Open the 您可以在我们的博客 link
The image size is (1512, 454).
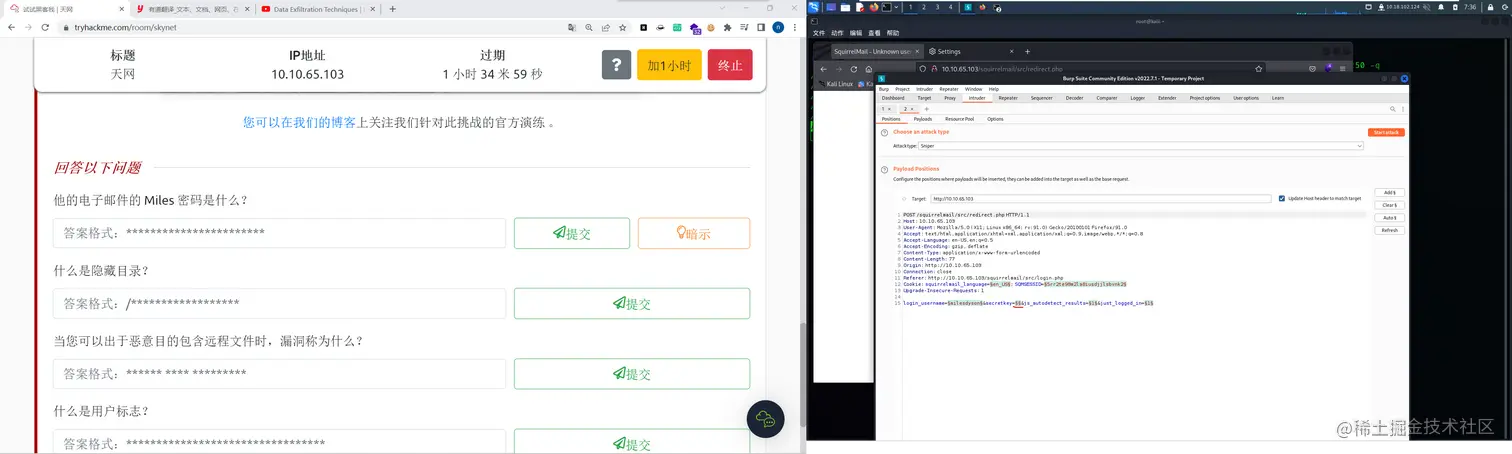300,122
